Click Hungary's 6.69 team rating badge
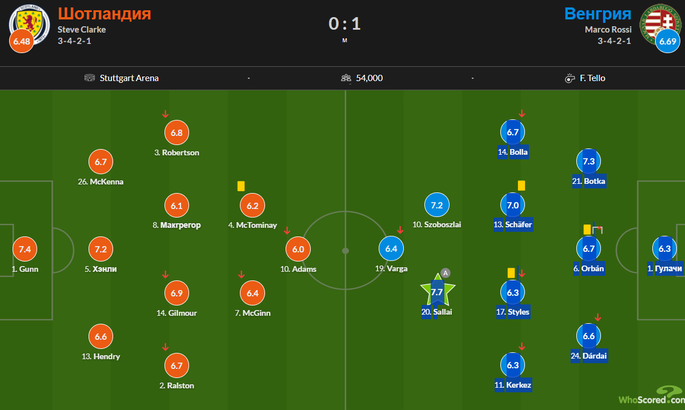Screen dimensions: 685x410 (x=668, y=41)
